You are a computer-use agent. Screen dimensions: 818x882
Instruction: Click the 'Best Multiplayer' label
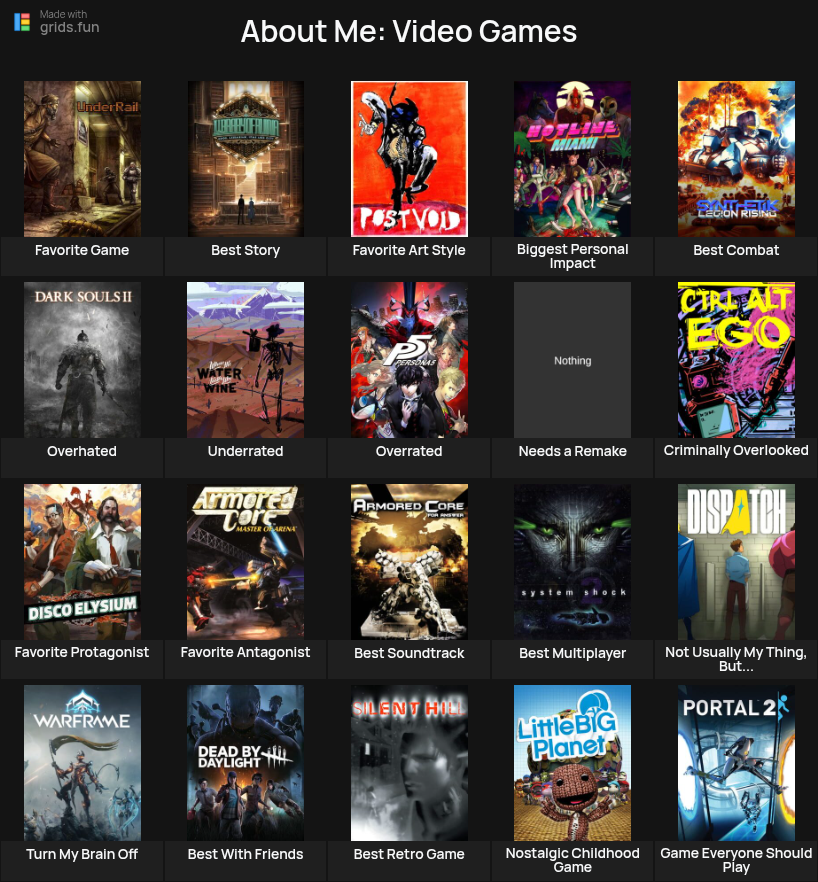tap(572, 653)
